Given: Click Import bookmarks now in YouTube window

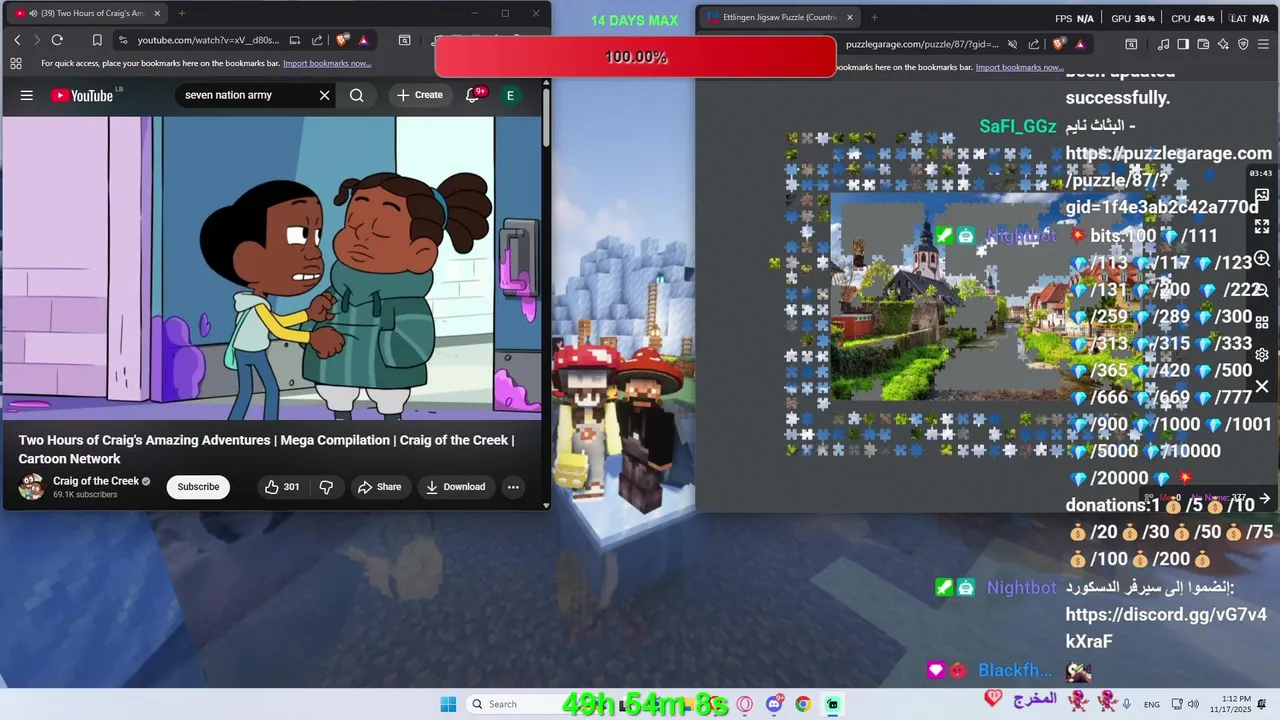Looking at the screenshot, I should coord(327,63).
